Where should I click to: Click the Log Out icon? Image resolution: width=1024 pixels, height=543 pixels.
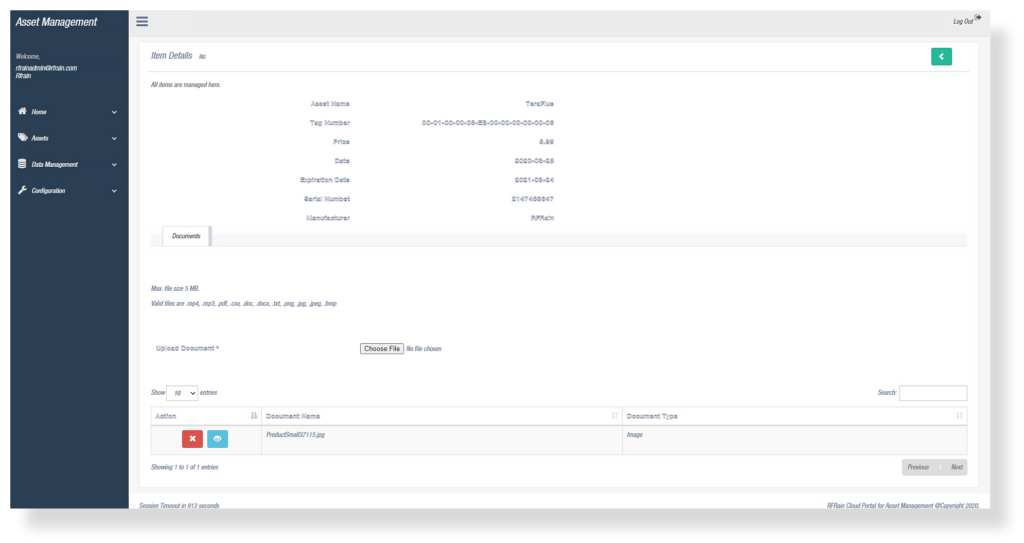977,18
